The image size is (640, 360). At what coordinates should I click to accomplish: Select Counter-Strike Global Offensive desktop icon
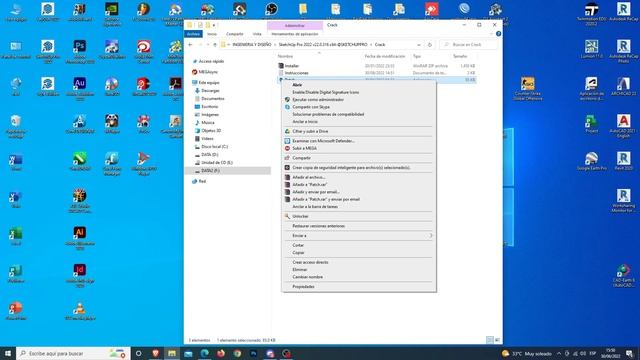point(528,88)
